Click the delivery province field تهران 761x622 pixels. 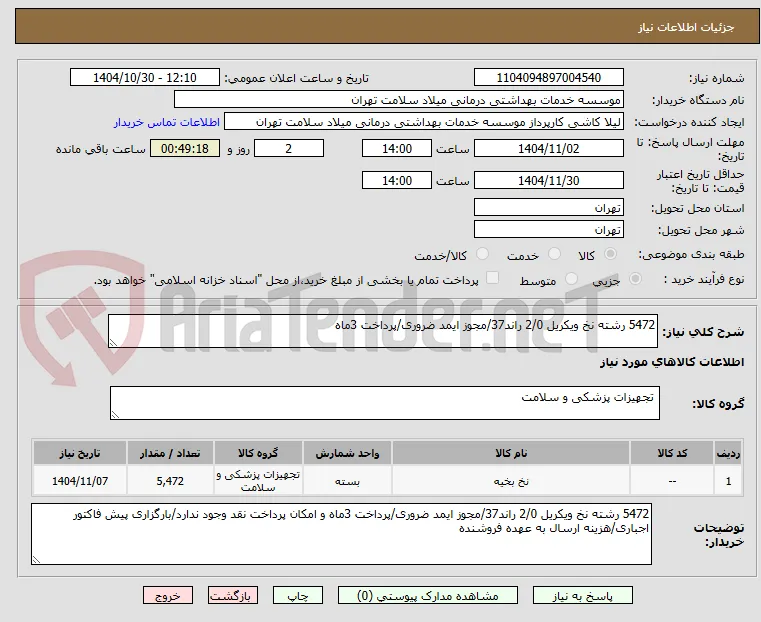tap(548, 208)
